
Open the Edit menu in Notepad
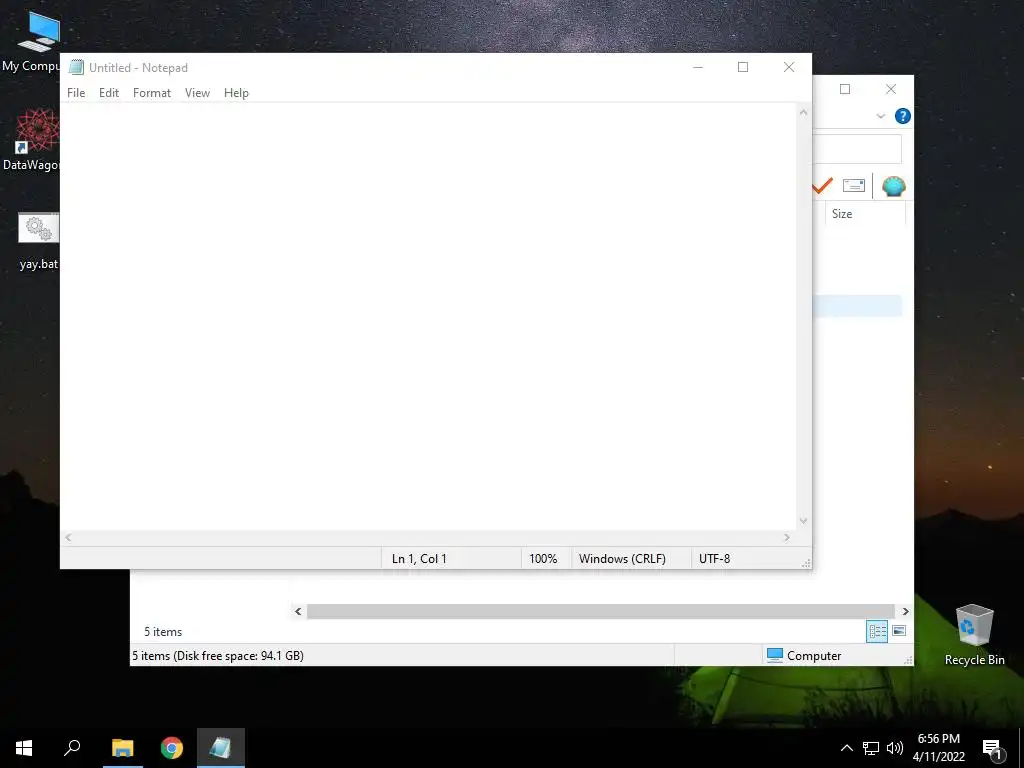[108, 93]
